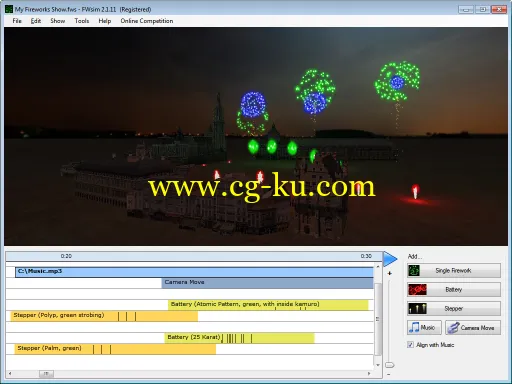Click the Camera Move film icon
The image size is (512, 384).
click(453, 328)
